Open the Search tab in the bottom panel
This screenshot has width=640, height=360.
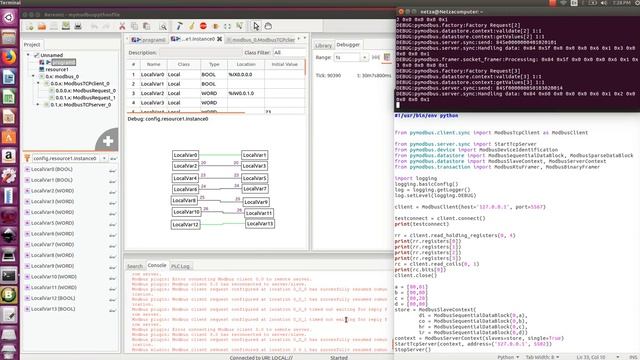(x=135, y=266)
